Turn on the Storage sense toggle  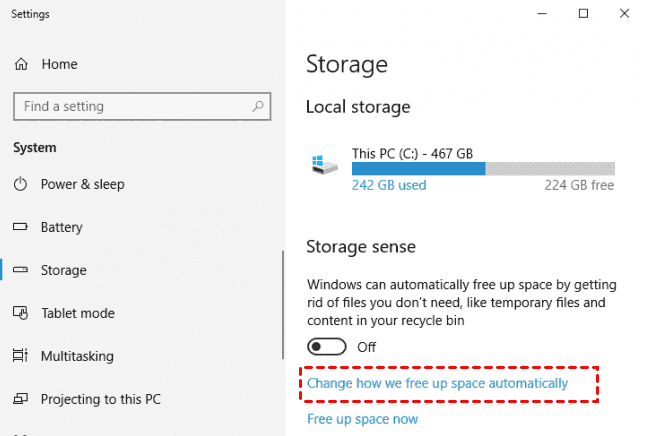click(327, 346)
